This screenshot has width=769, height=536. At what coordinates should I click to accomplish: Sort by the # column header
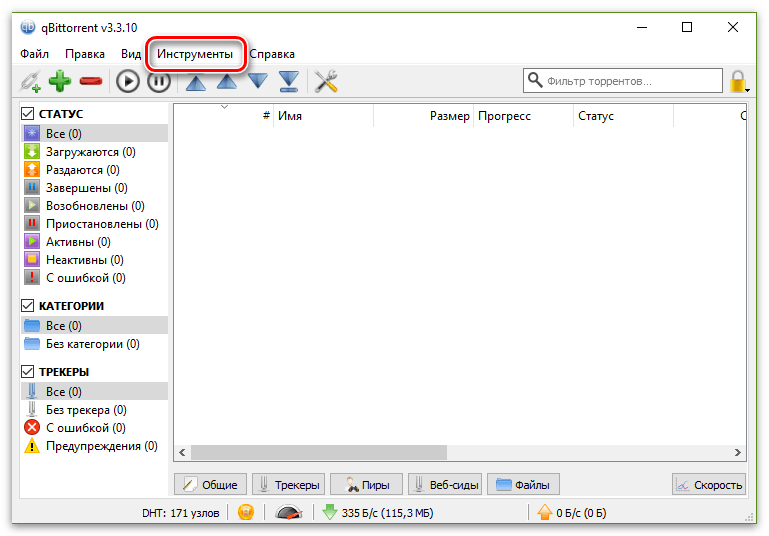point(224,116)
